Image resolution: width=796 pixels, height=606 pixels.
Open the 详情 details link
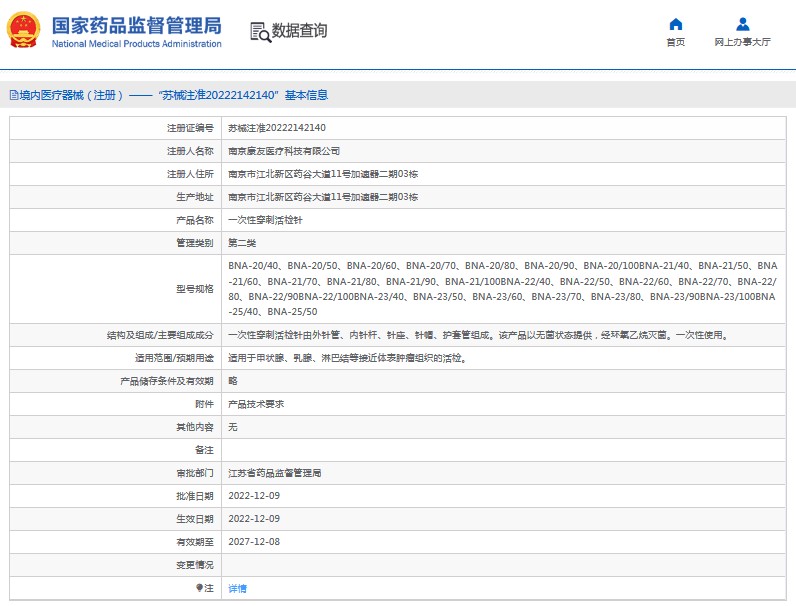237,588
